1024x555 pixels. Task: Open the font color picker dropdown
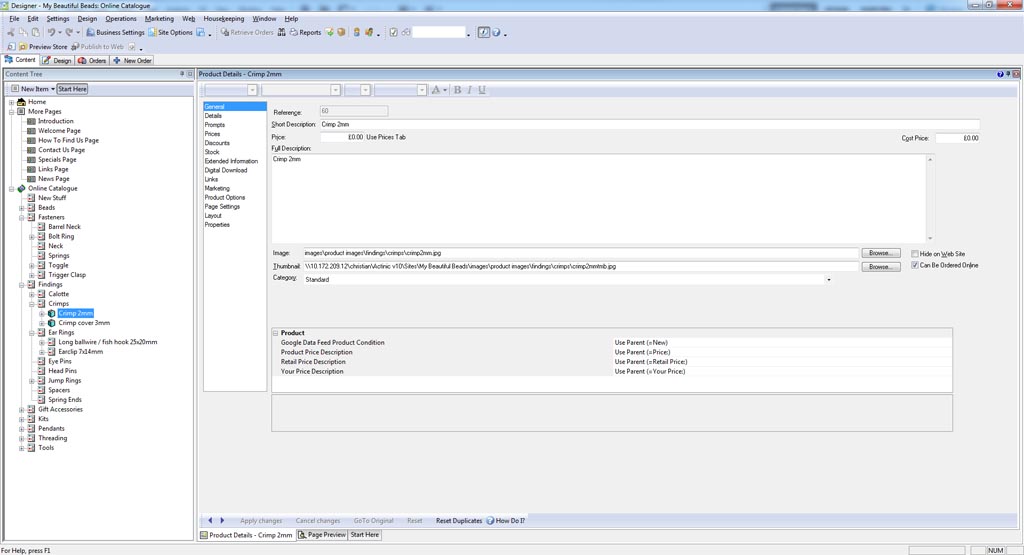click(445, 90)
